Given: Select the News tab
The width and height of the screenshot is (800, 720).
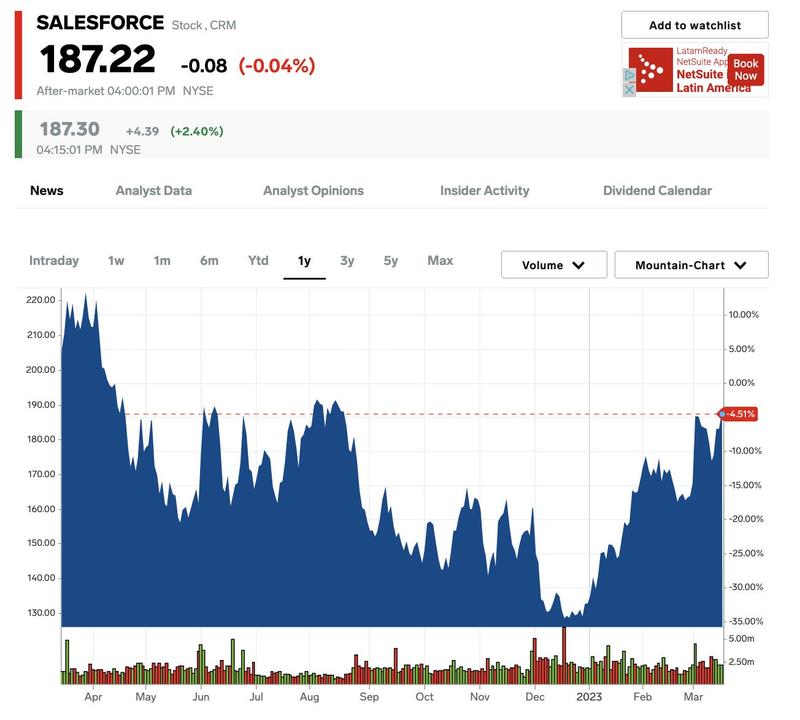Looking at the screenshot, I should pyautogui.click(x=46, y=190).
